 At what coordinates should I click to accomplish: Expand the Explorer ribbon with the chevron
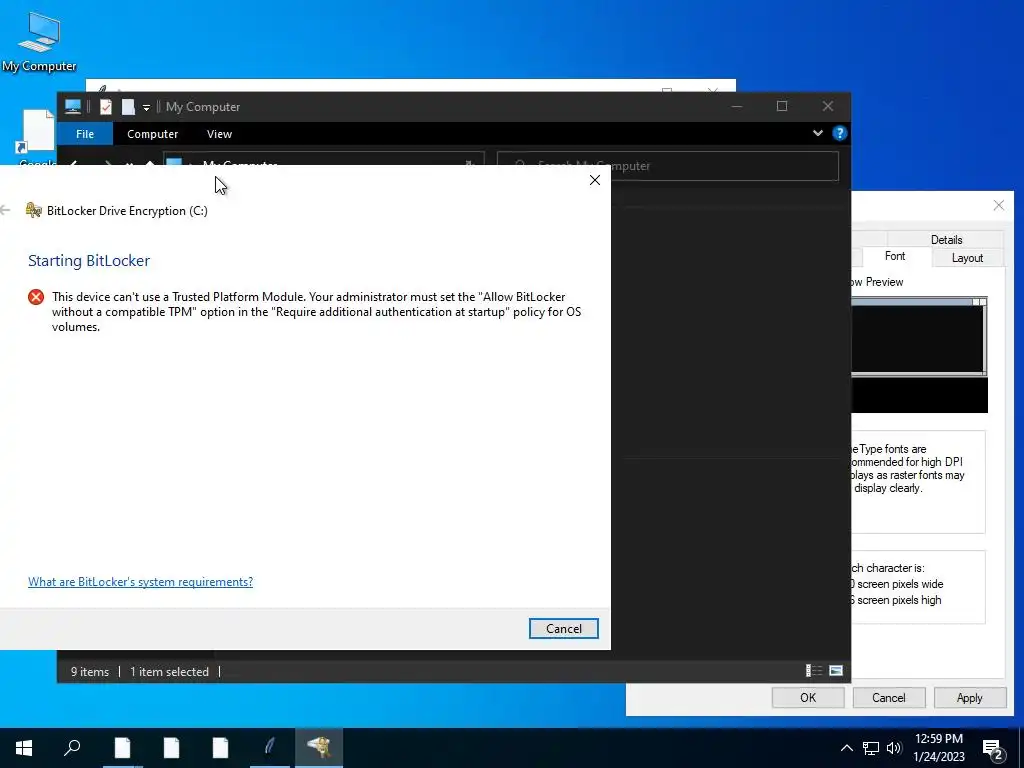(x=817, y=133)
